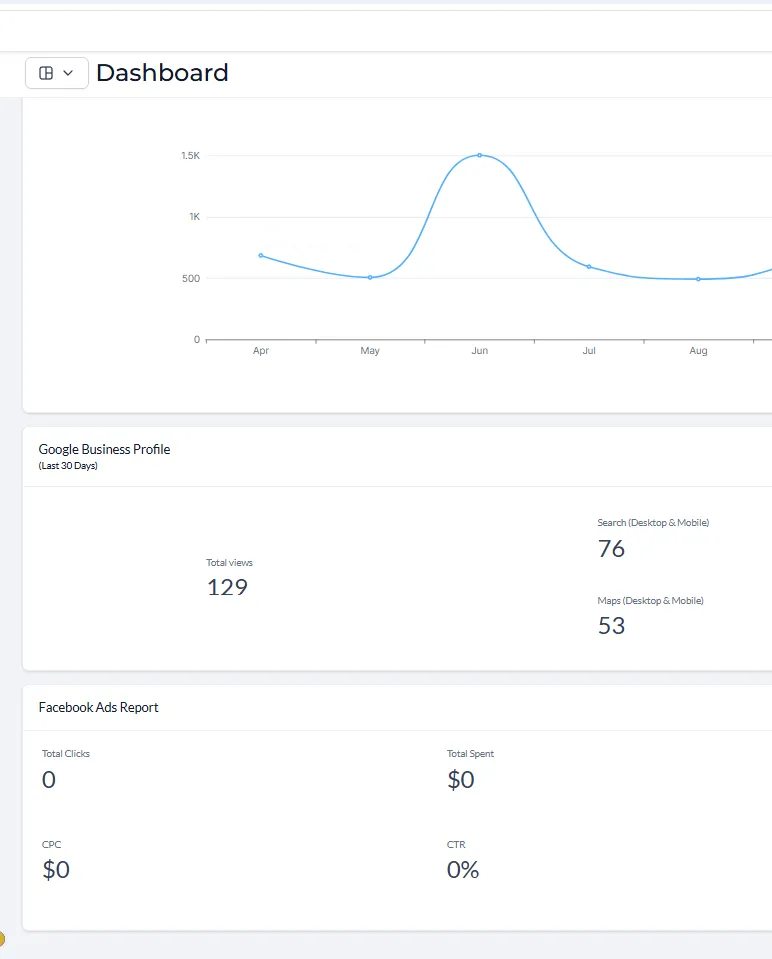Click the Dashboard page title
This screenshot has height=959, width=772.
coord(162,73)
